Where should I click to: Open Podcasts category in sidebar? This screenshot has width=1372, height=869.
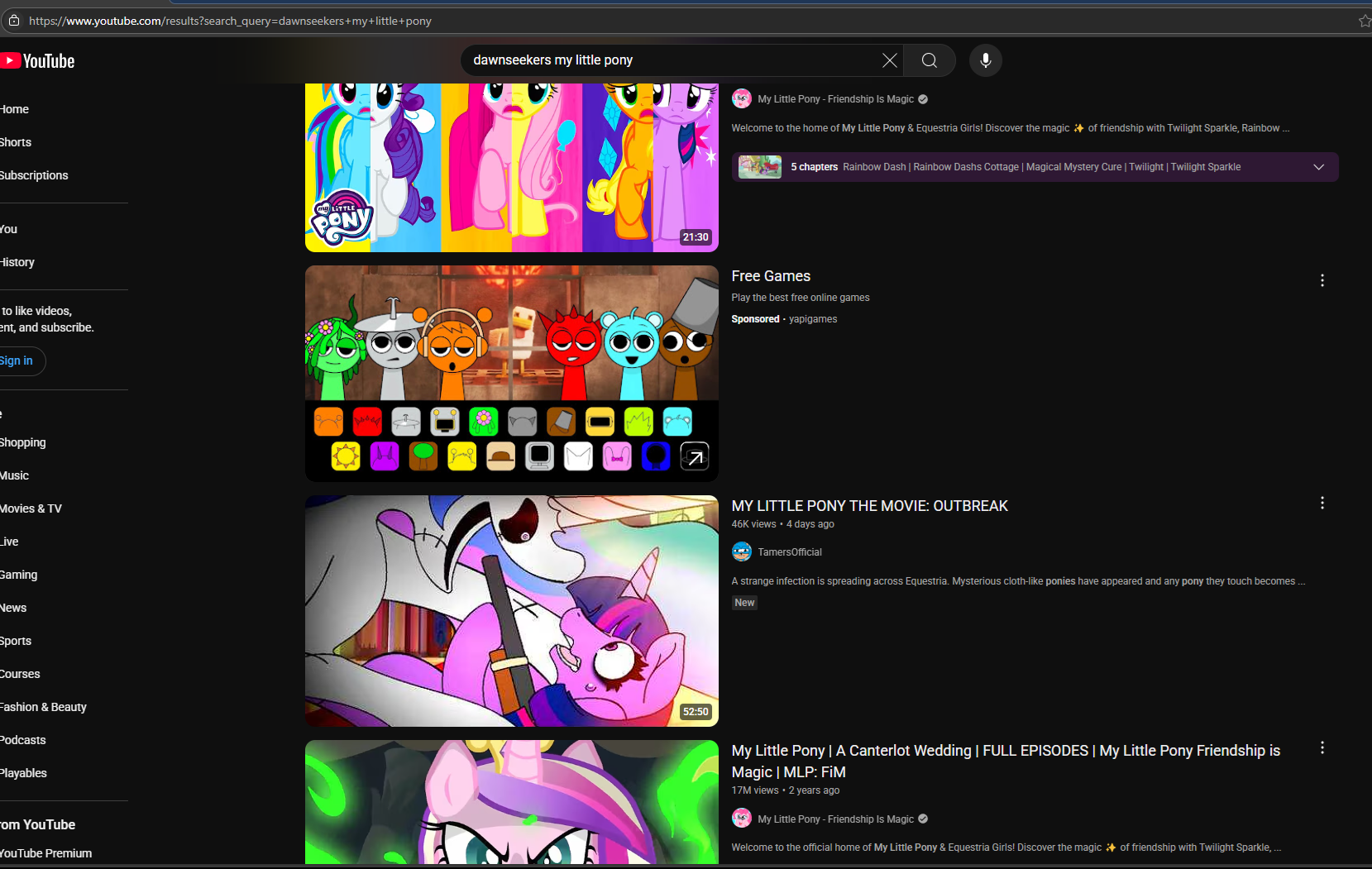pos(23,740)
